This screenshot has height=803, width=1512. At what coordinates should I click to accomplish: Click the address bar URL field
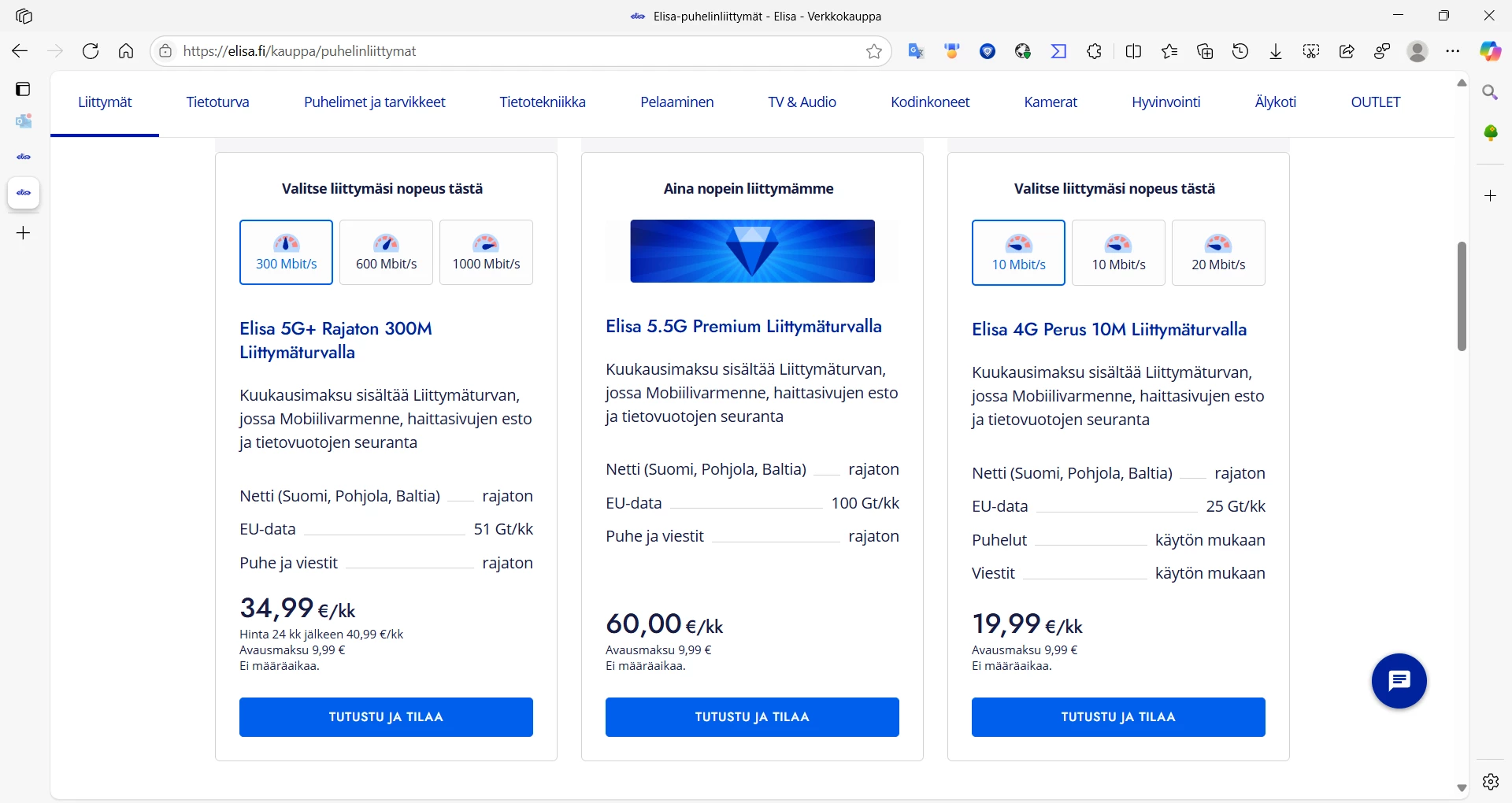click(520, 51)
